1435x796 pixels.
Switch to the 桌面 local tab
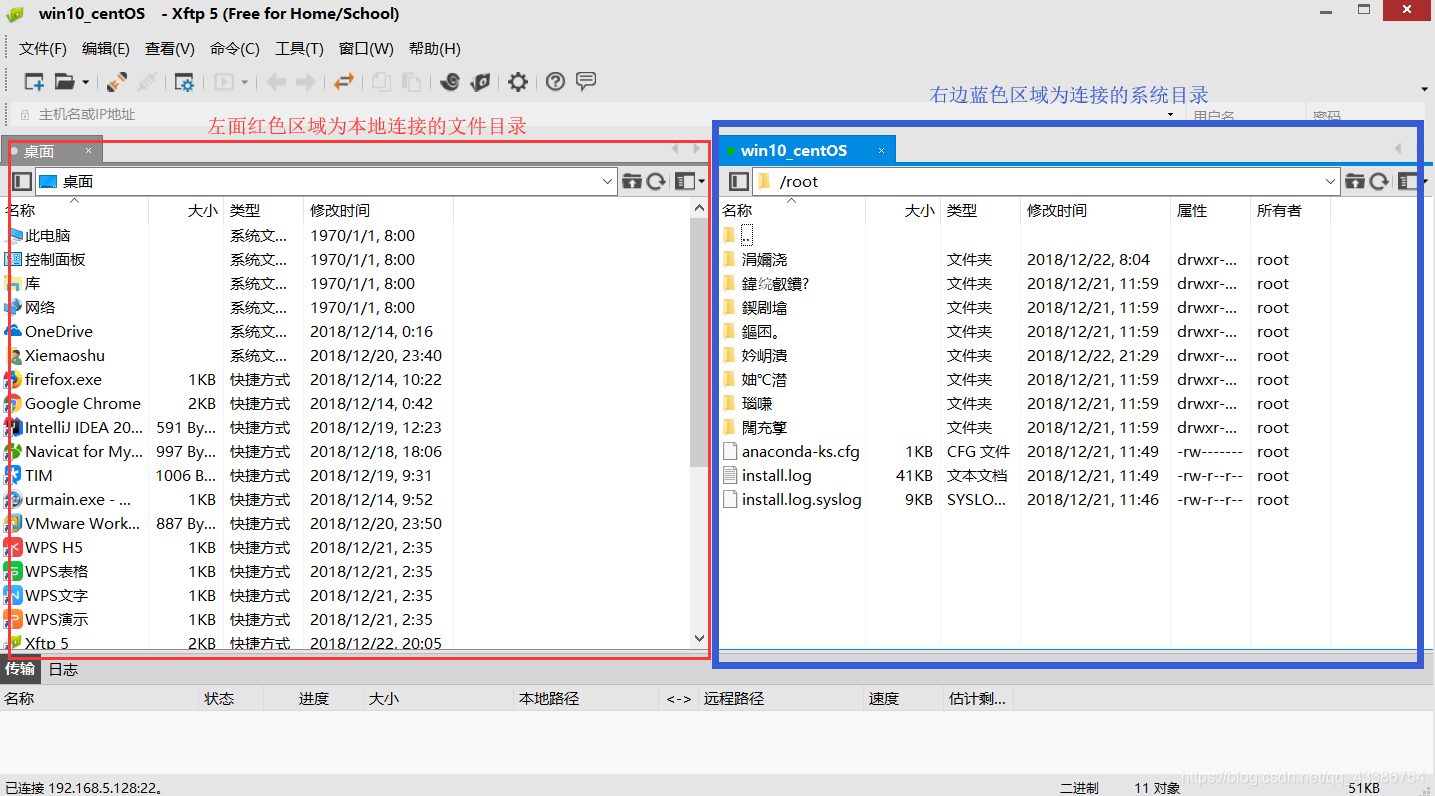point(40,152)
